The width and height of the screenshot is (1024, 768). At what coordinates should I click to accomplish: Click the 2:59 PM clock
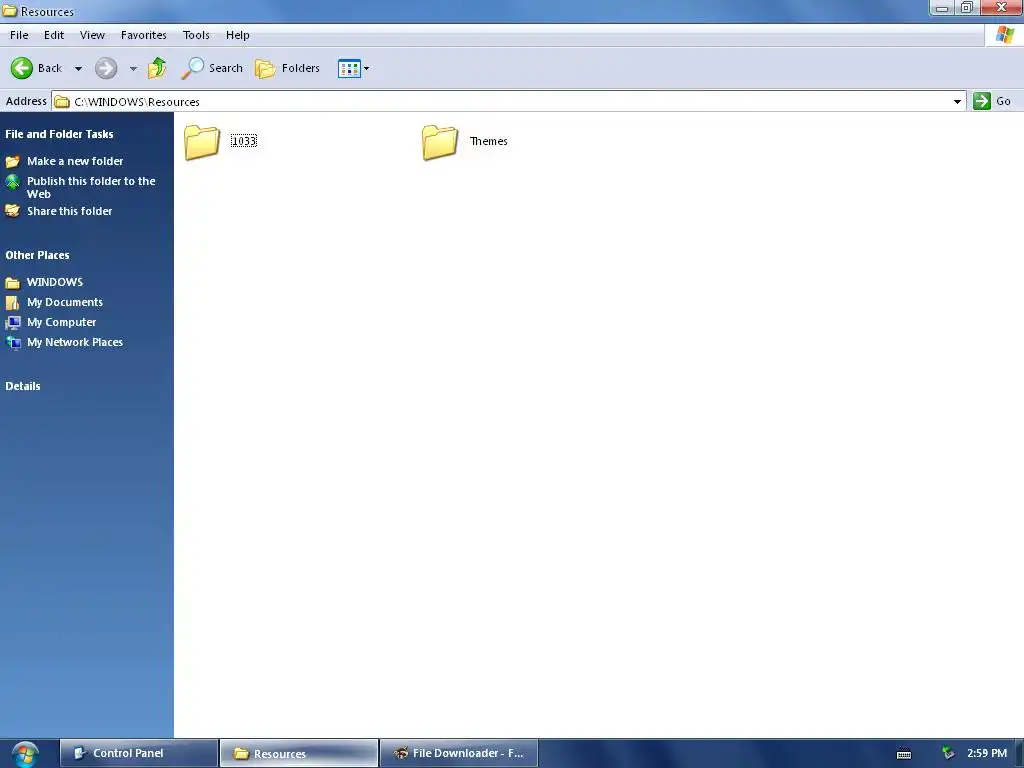click(x=987, y=754)
